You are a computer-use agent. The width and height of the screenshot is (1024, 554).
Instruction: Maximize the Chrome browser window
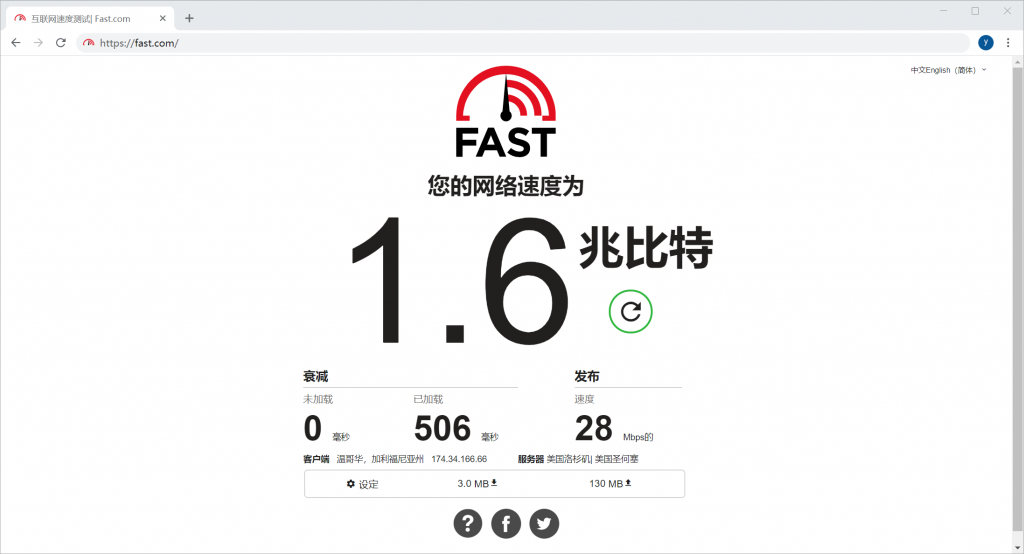[x=975, y=11]
